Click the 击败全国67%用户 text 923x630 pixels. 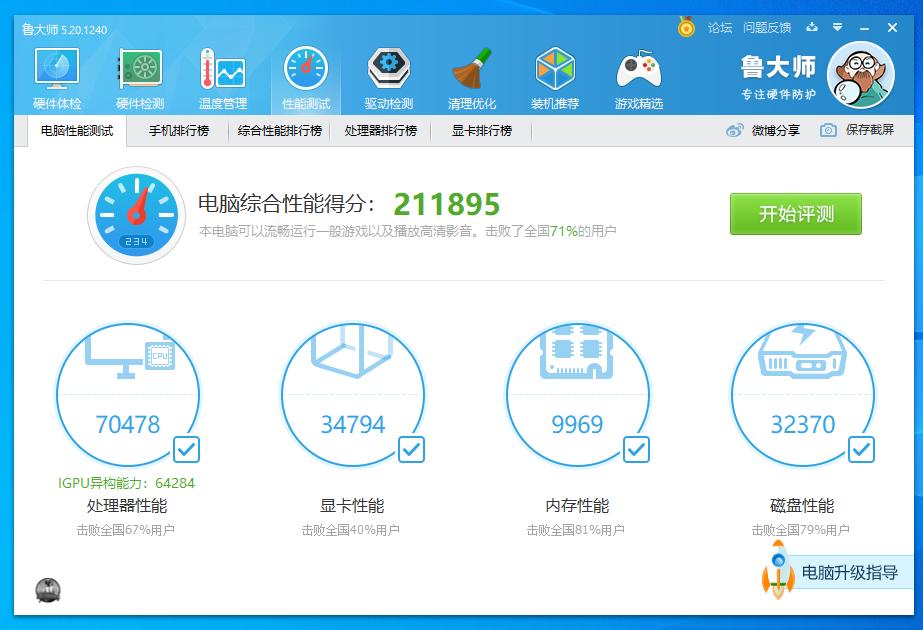pyautogui.click(x=125, y=530)
